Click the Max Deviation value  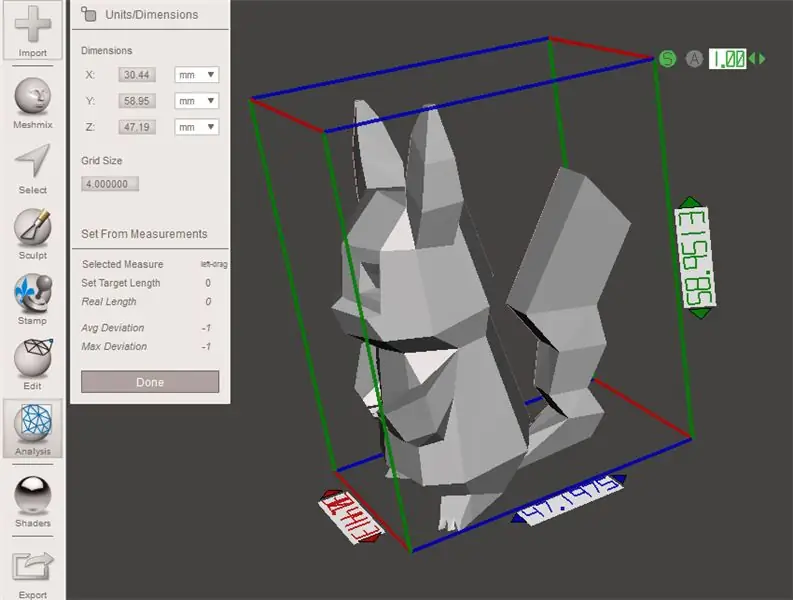coord(206,347)
